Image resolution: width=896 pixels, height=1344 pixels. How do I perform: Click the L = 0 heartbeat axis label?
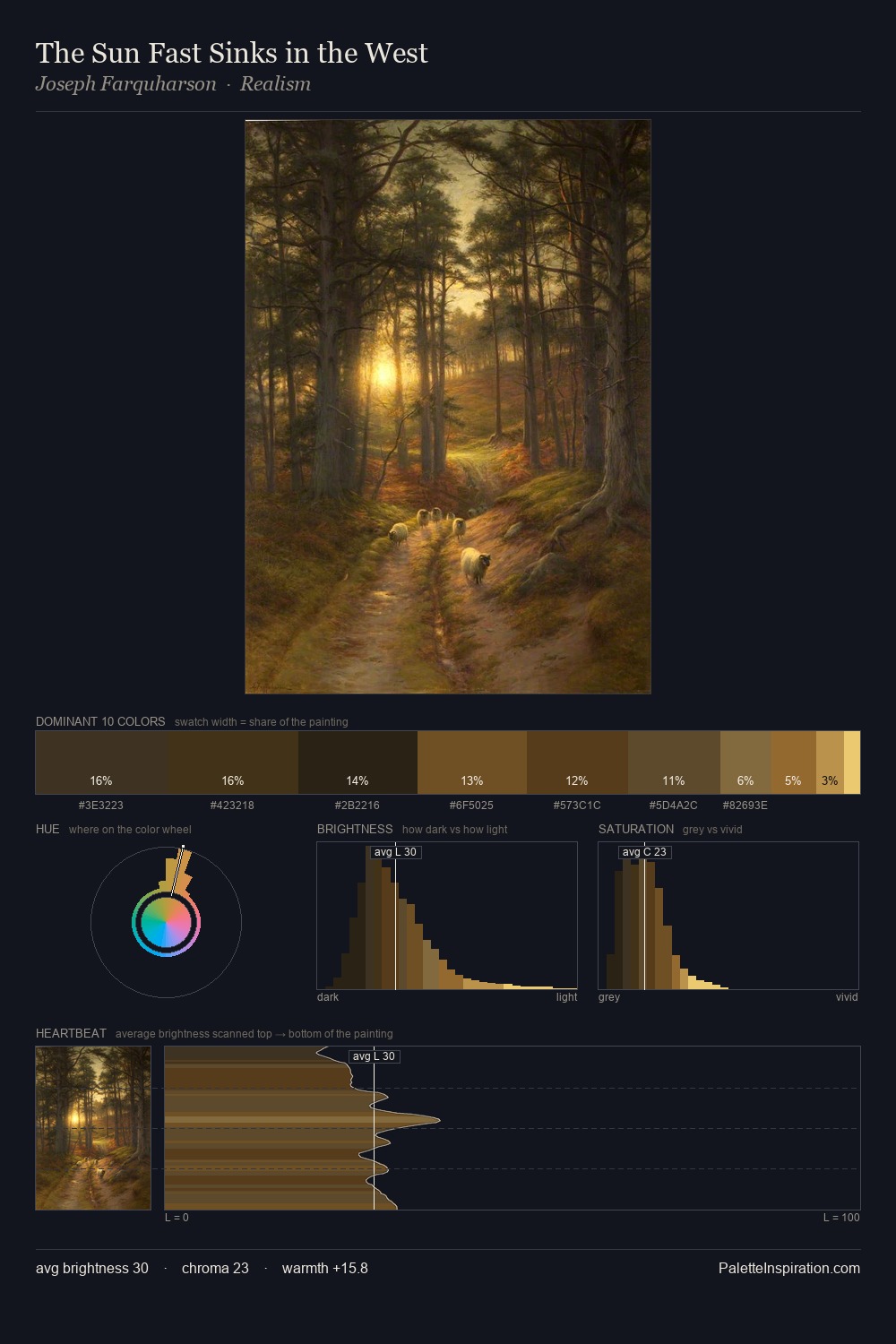[177, 1218]
